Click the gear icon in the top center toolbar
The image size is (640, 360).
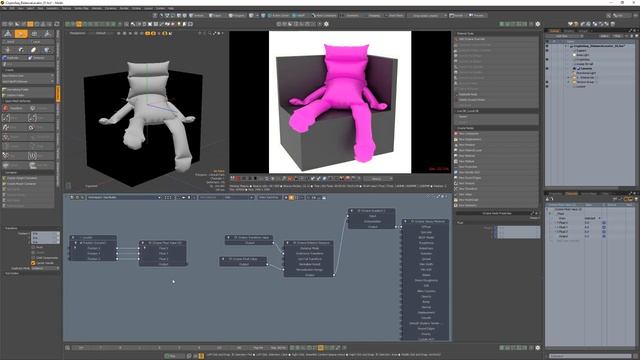(x=326, y=24)
